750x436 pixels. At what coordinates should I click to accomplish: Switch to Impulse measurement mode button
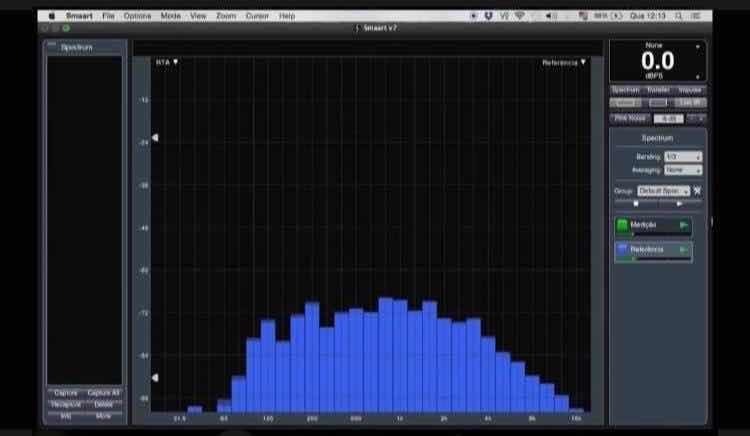click(690, 90)
